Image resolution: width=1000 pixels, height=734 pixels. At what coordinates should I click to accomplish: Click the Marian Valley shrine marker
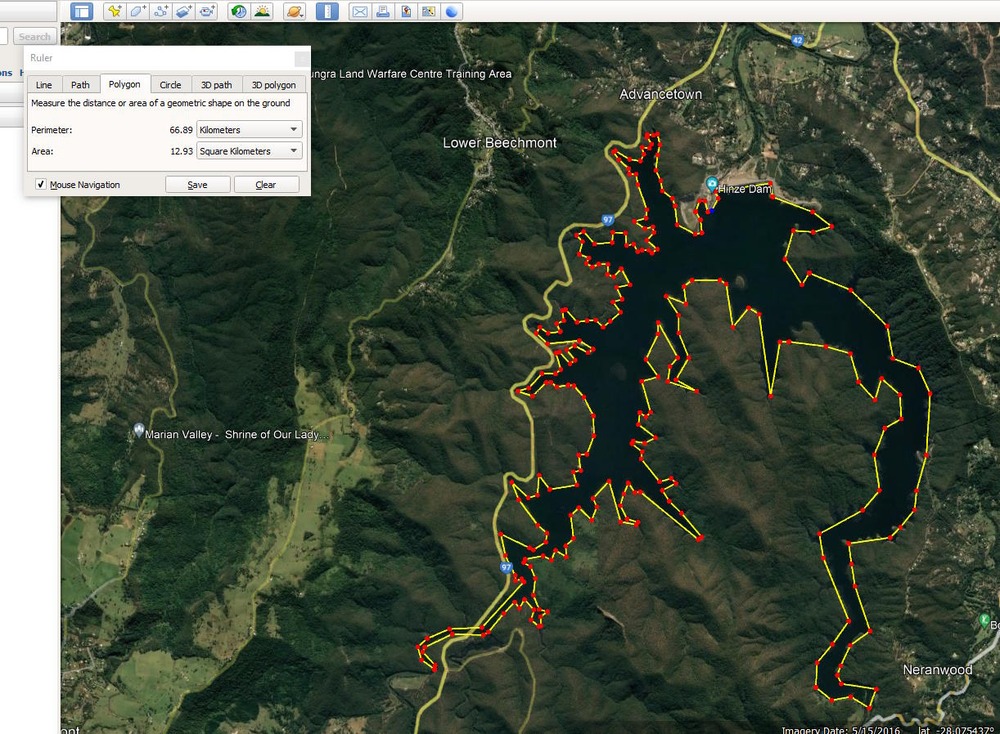pos(138,431)
